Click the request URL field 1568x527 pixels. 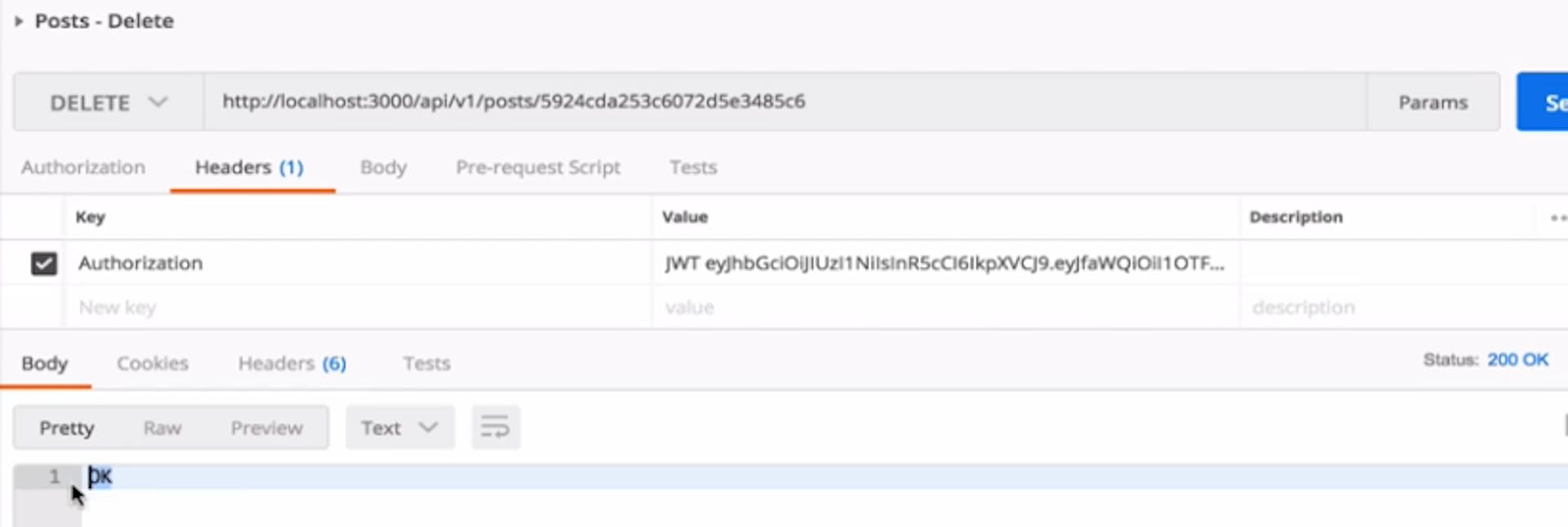pos(785,101)
